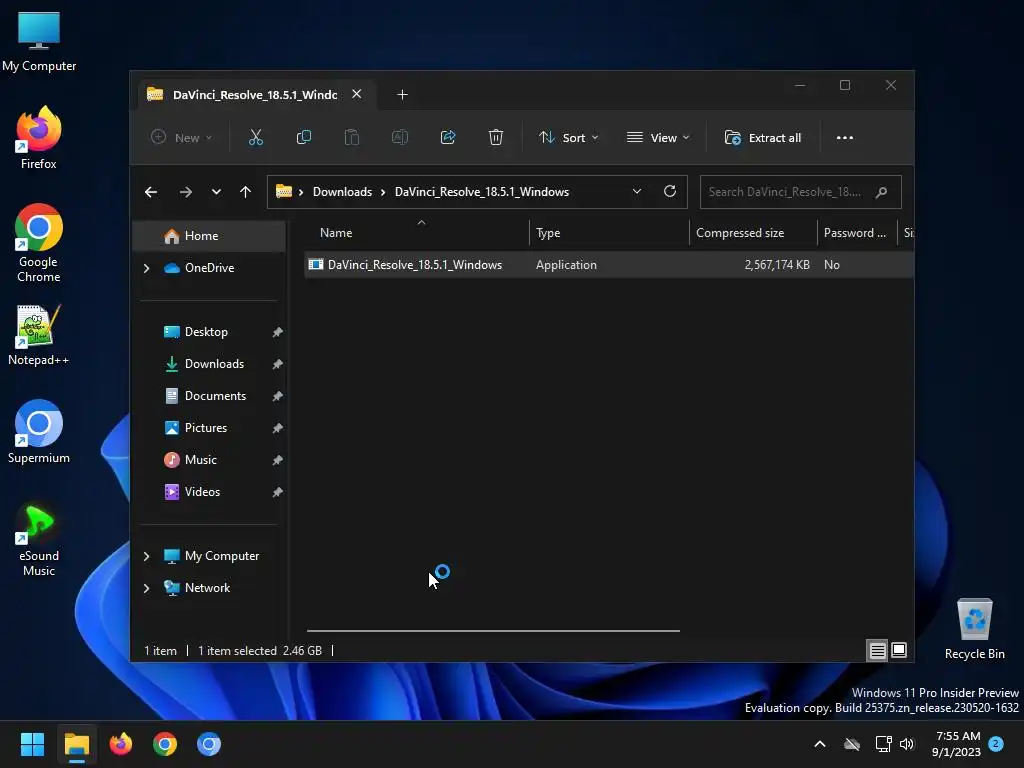This screenshot has height=768, width=1024.
Task: Open the New menu button
Action: [x=181, y=138]
